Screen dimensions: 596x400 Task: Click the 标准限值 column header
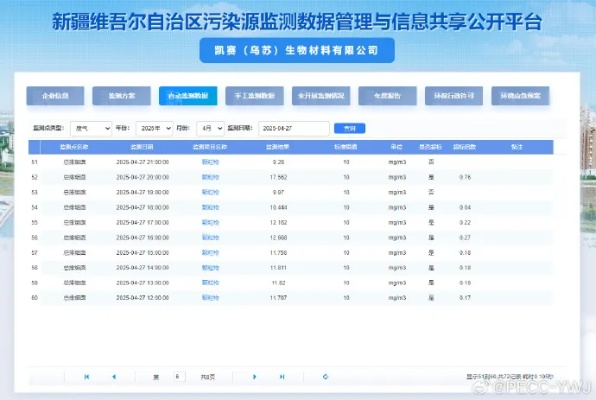coord(346,147)
